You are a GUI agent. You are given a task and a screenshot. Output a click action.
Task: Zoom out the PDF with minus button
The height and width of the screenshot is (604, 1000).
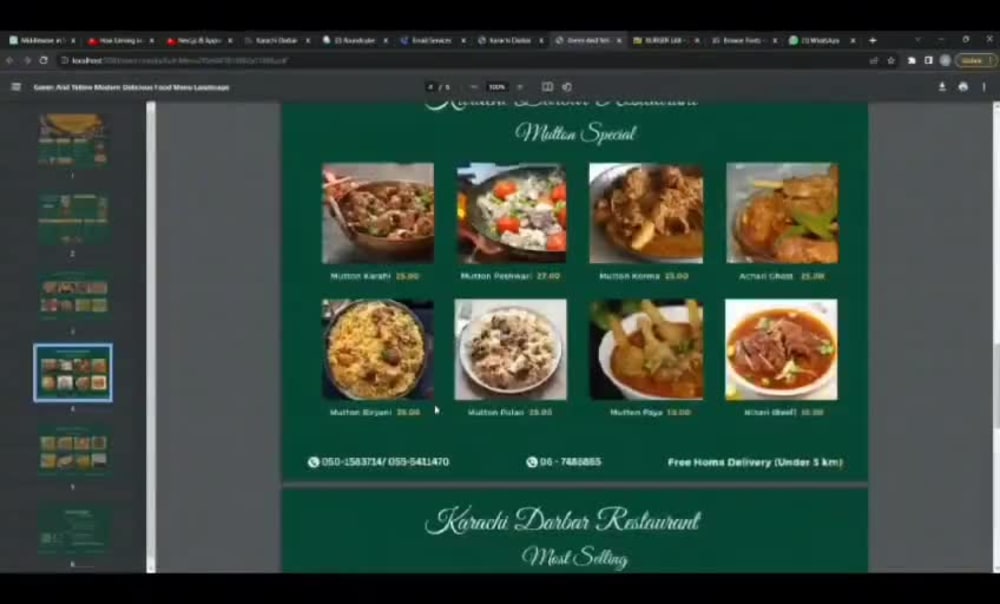(x=473, y=87)
